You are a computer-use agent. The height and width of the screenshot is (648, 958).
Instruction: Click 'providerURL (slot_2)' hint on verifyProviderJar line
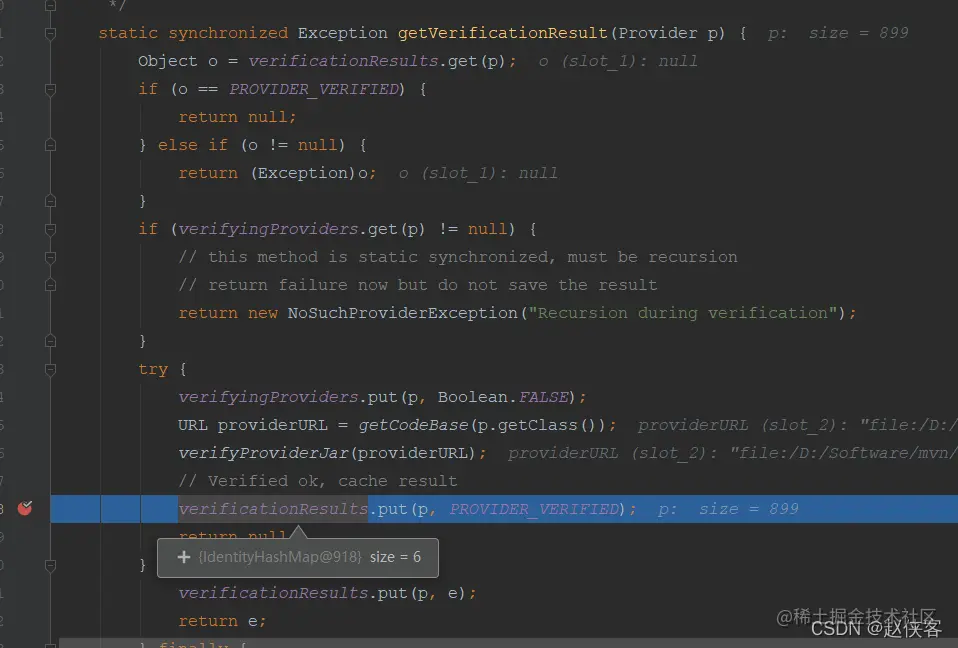click(x=611, y=453)
